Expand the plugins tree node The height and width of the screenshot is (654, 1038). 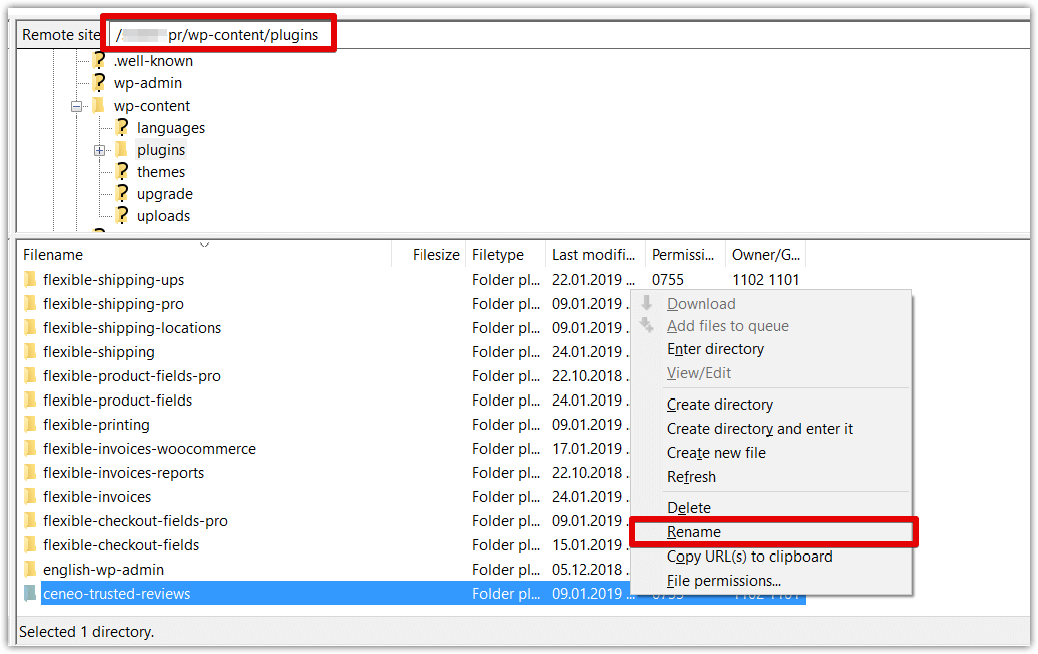point(99,150)
